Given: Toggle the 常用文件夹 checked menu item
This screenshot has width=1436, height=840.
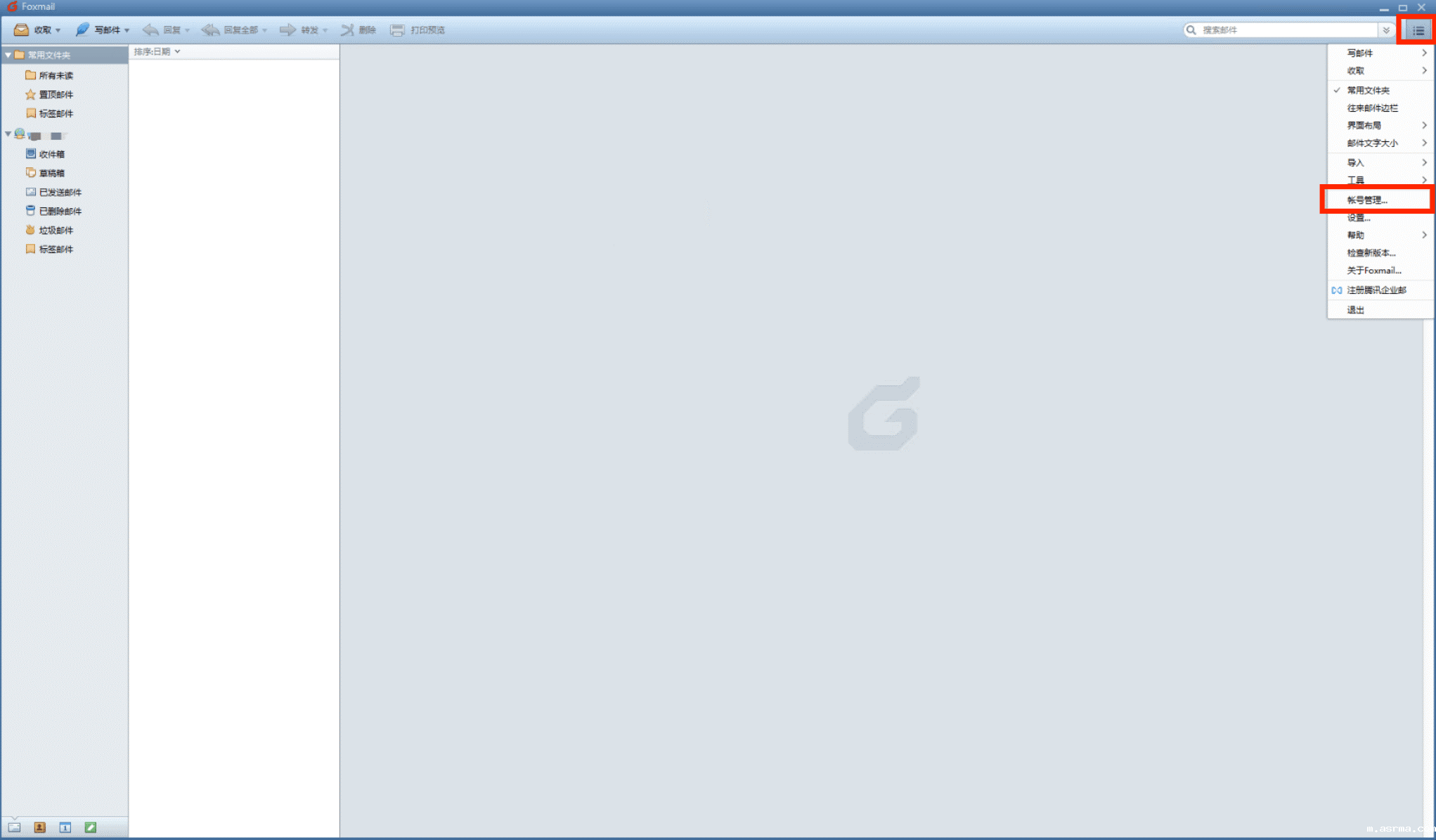Looking at the screenshot, I should click(1368, 90).
